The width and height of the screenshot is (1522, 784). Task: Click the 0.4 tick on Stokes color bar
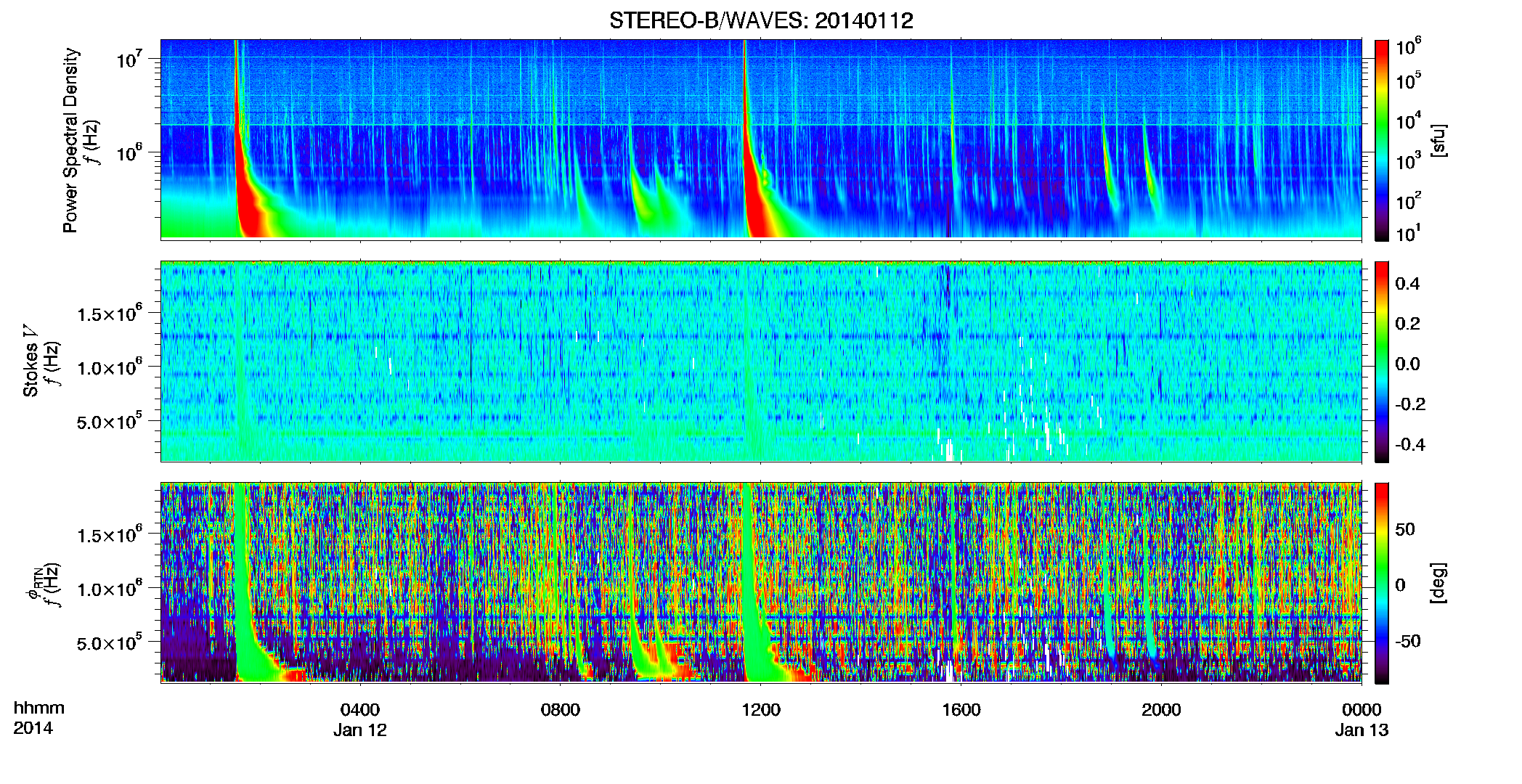point(1407,284)
